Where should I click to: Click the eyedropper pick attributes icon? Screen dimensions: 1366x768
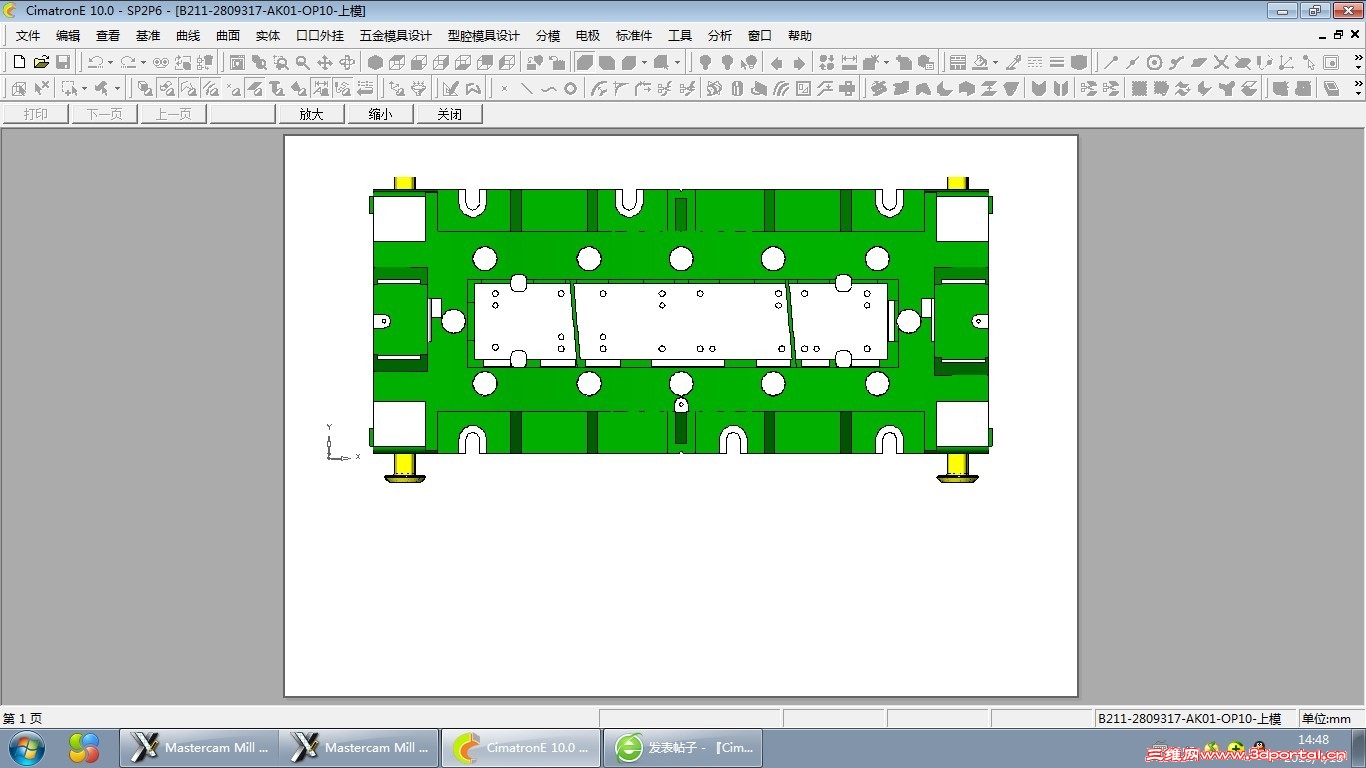click(1013, 62)
